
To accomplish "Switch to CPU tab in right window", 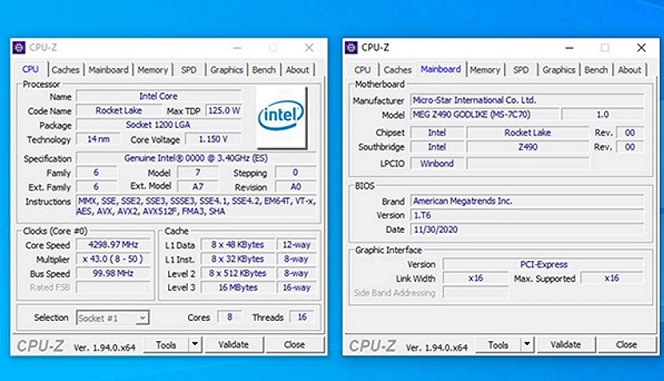I will tap(362, 70).
